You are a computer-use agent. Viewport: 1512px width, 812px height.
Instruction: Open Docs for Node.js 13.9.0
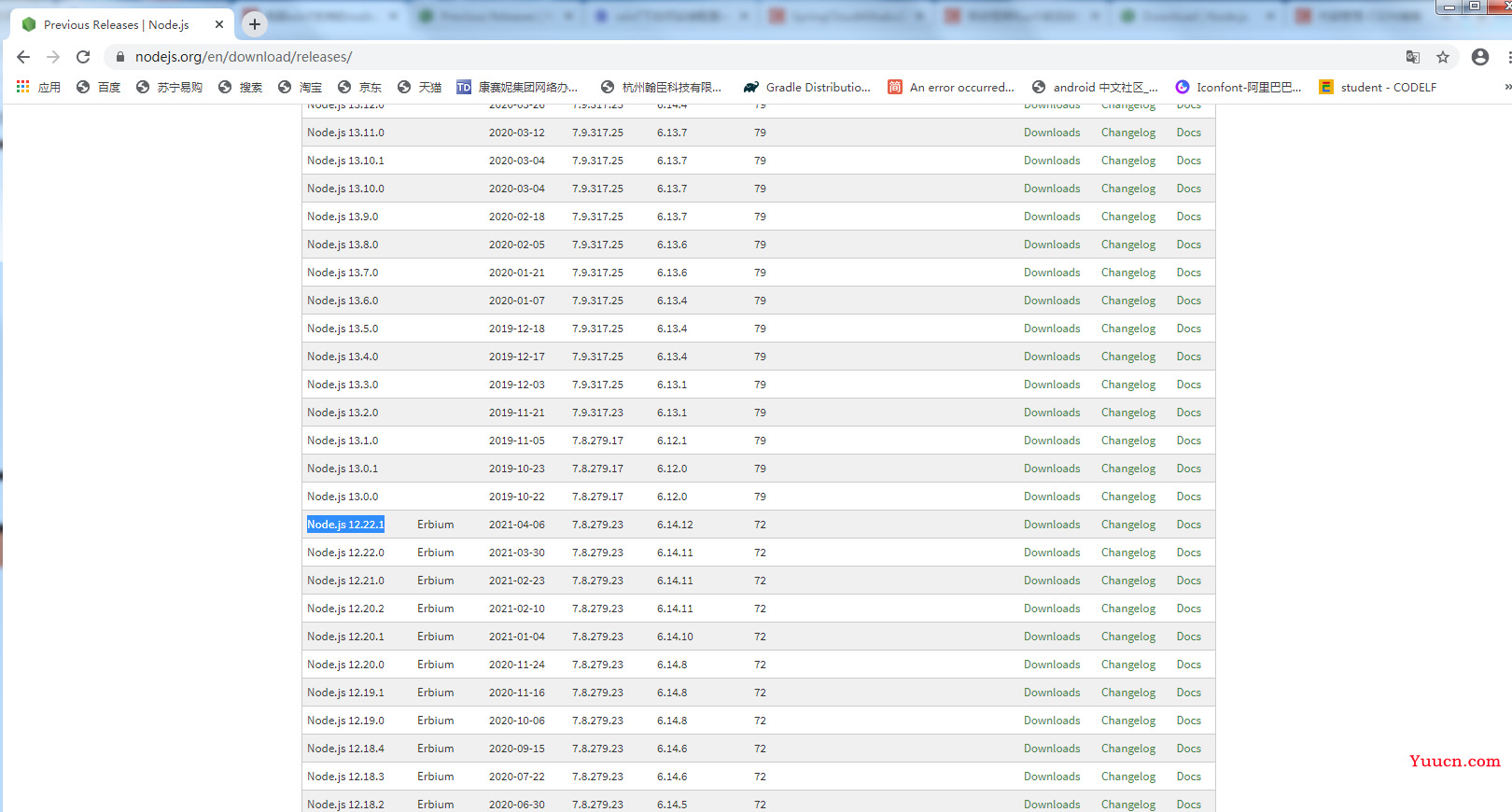(1189, 217)
